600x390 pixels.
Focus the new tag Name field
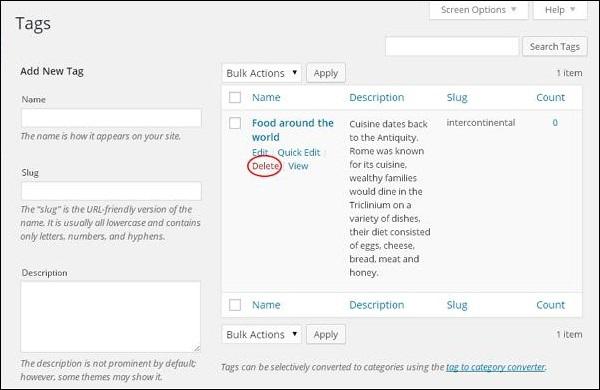(x=111, y=118)
